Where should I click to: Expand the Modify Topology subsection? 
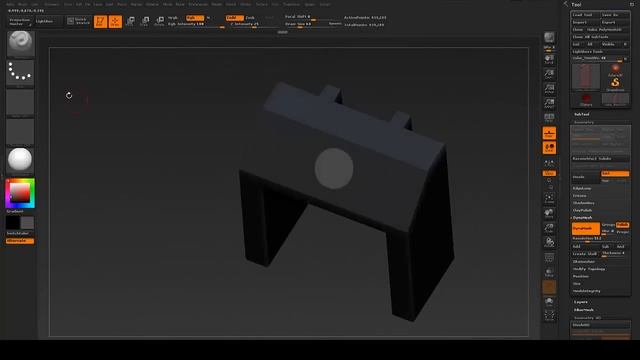tap(589, 269)
